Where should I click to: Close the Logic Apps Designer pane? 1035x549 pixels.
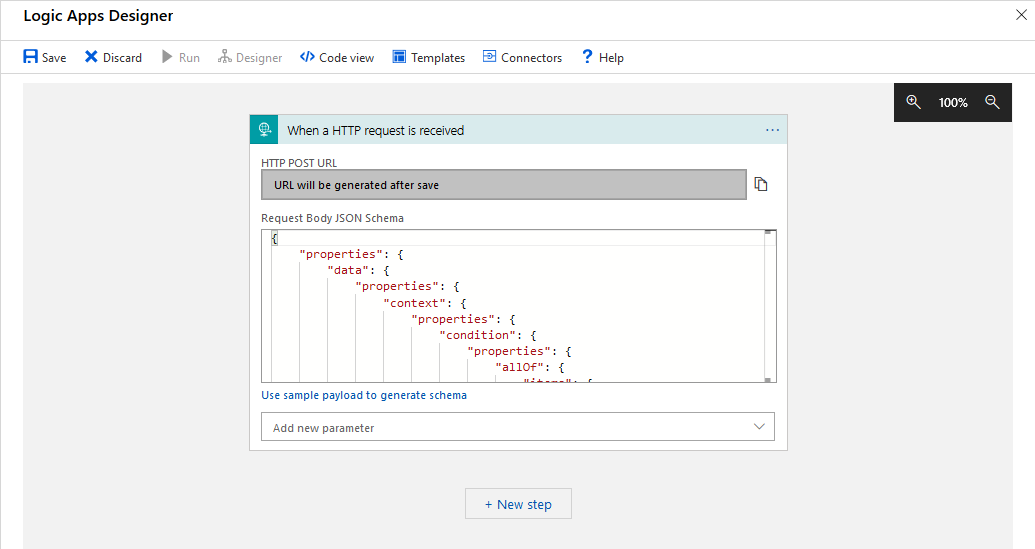1020,15
